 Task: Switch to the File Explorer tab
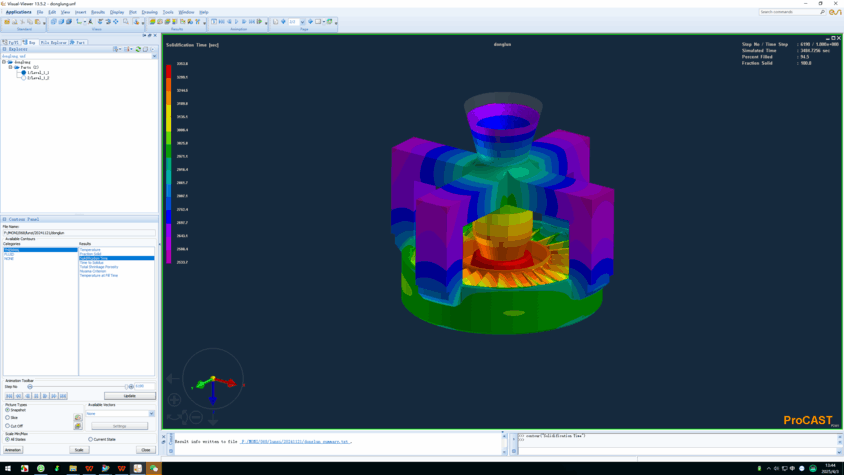(x=54, y=43)
